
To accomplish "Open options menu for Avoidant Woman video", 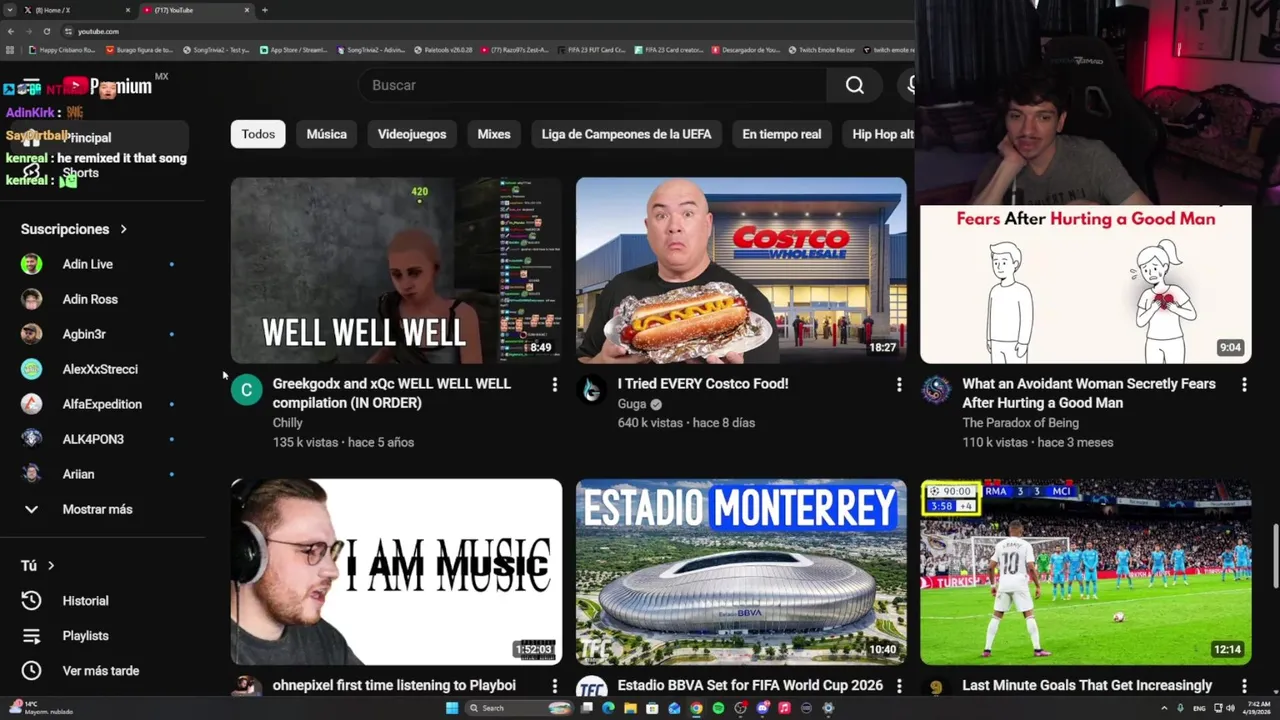I will pyautogui.click(x=1244, y=384).
